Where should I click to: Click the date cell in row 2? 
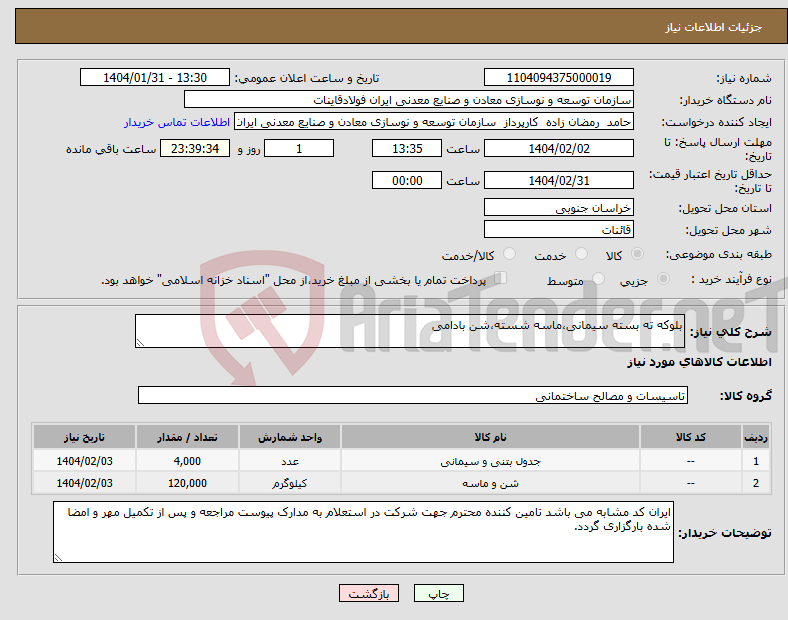coord(84,483)
